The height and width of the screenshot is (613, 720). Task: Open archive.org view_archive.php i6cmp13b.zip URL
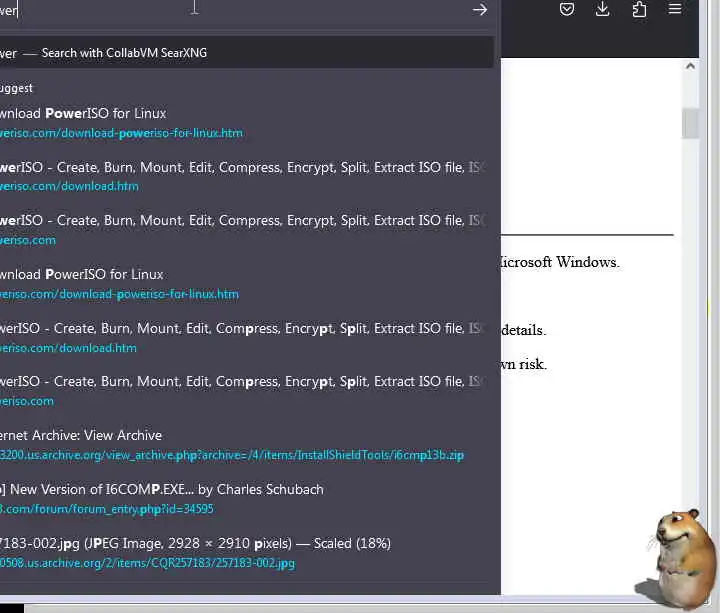click(x=232, y=455)
